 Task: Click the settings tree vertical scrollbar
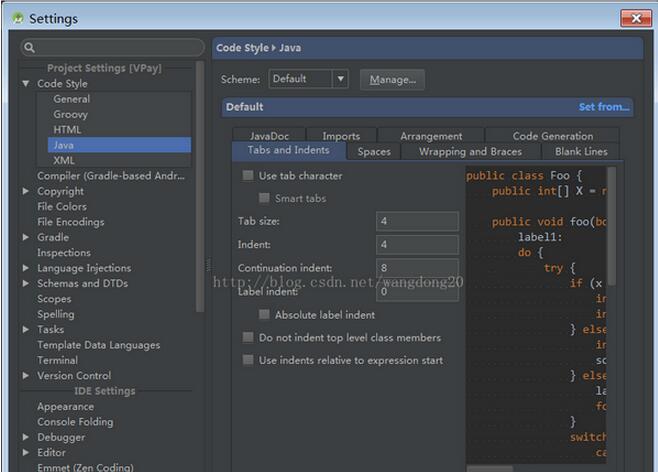[x=200, y=187]
